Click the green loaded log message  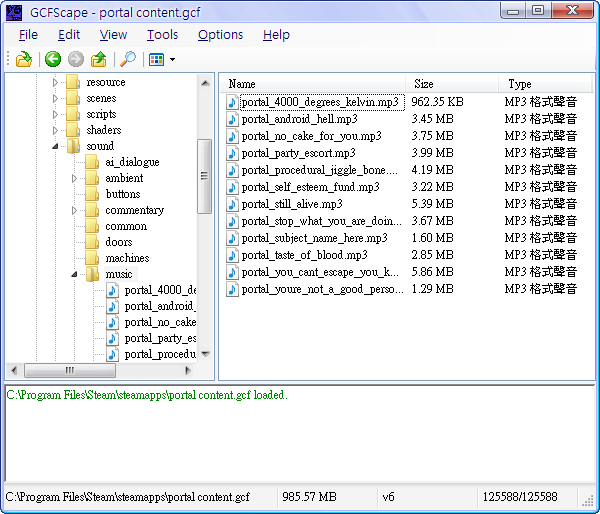click(147, 395)
